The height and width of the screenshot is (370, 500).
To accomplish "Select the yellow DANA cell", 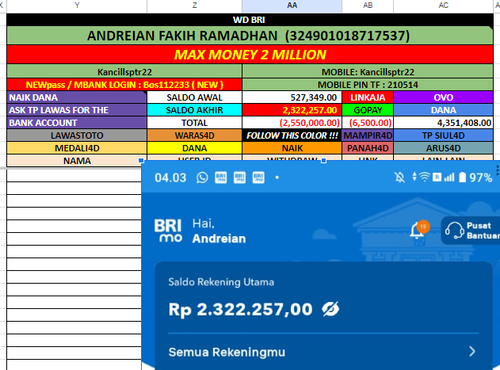I will 194,148.
